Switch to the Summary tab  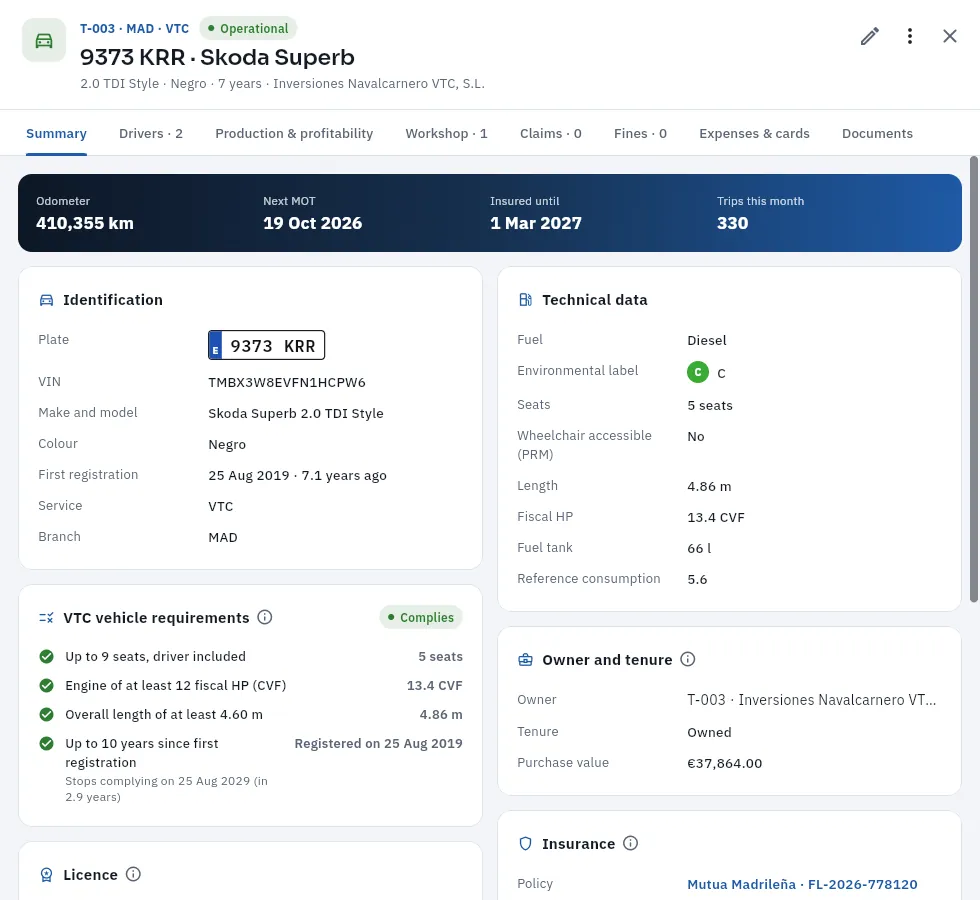click(x=56, y=134)
